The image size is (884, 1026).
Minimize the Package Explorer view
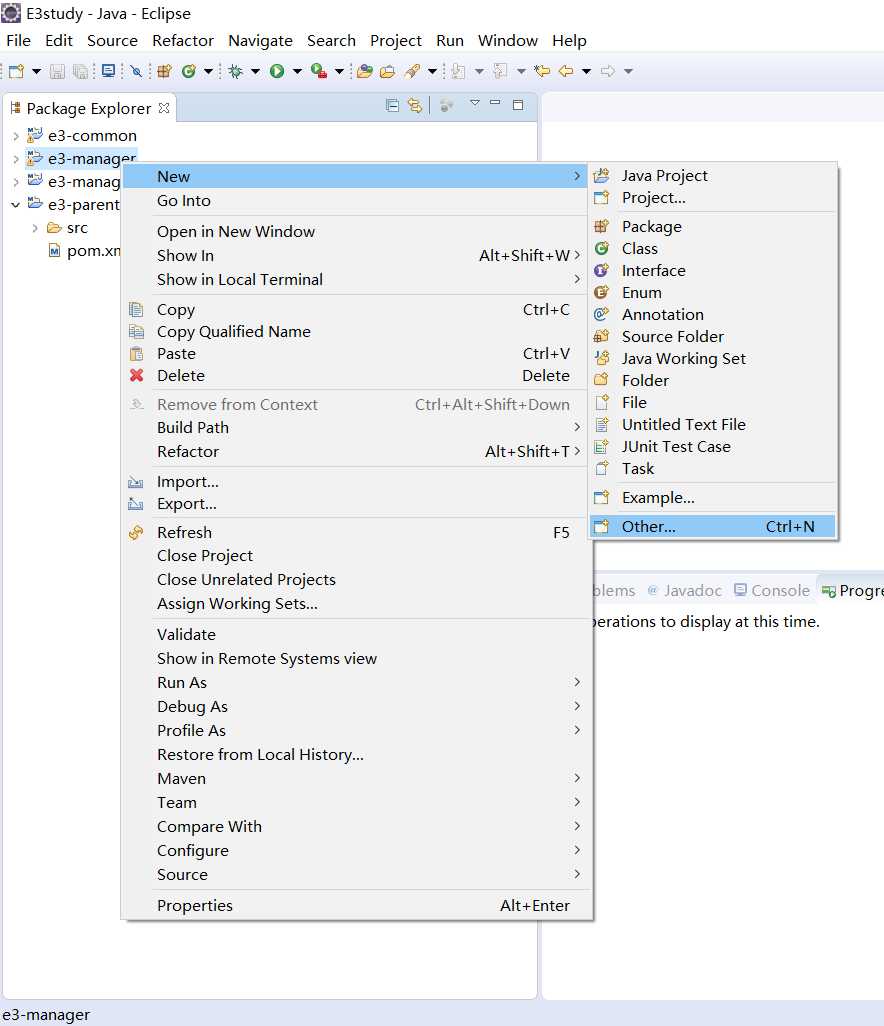tap(495, 103)
